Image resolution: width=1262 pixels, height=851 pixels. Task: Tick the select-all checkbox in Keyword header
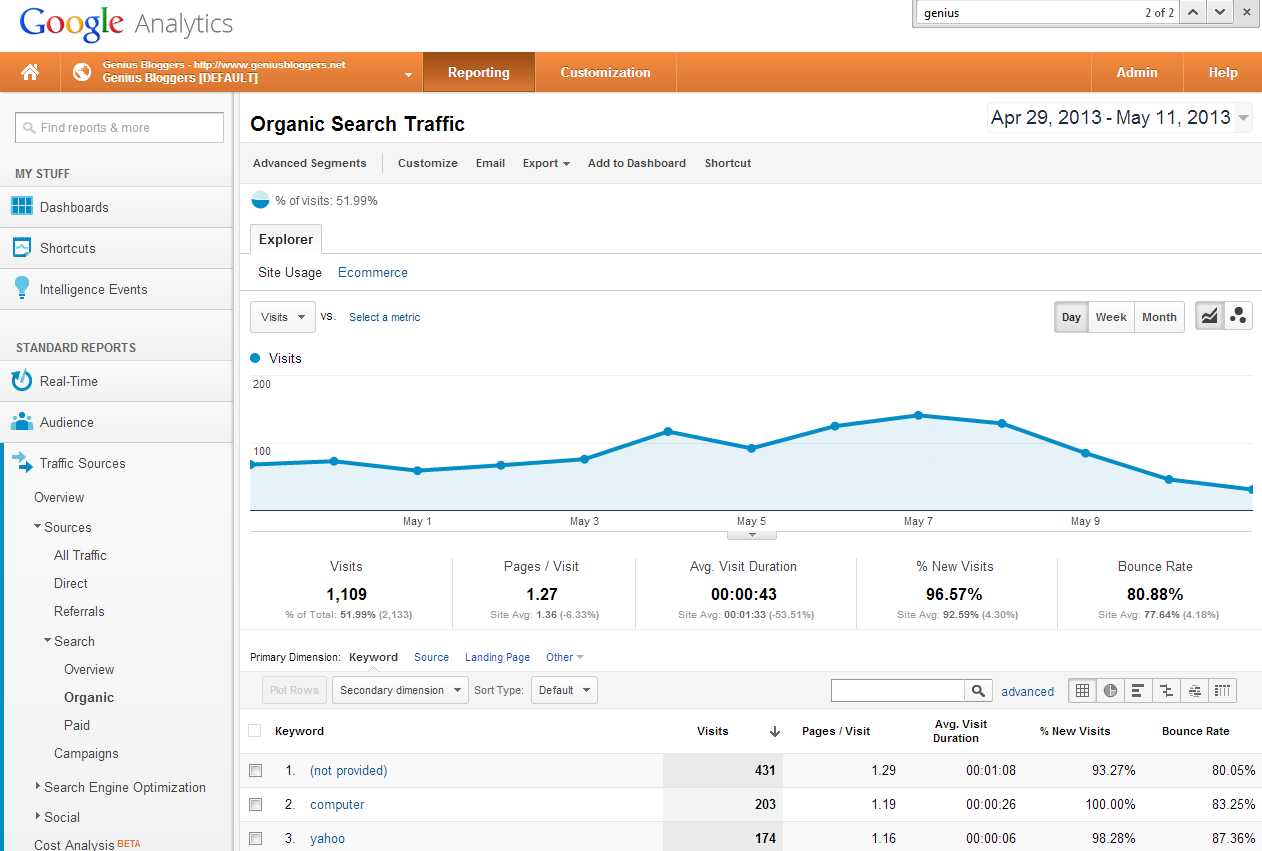(x=255, y=731)
